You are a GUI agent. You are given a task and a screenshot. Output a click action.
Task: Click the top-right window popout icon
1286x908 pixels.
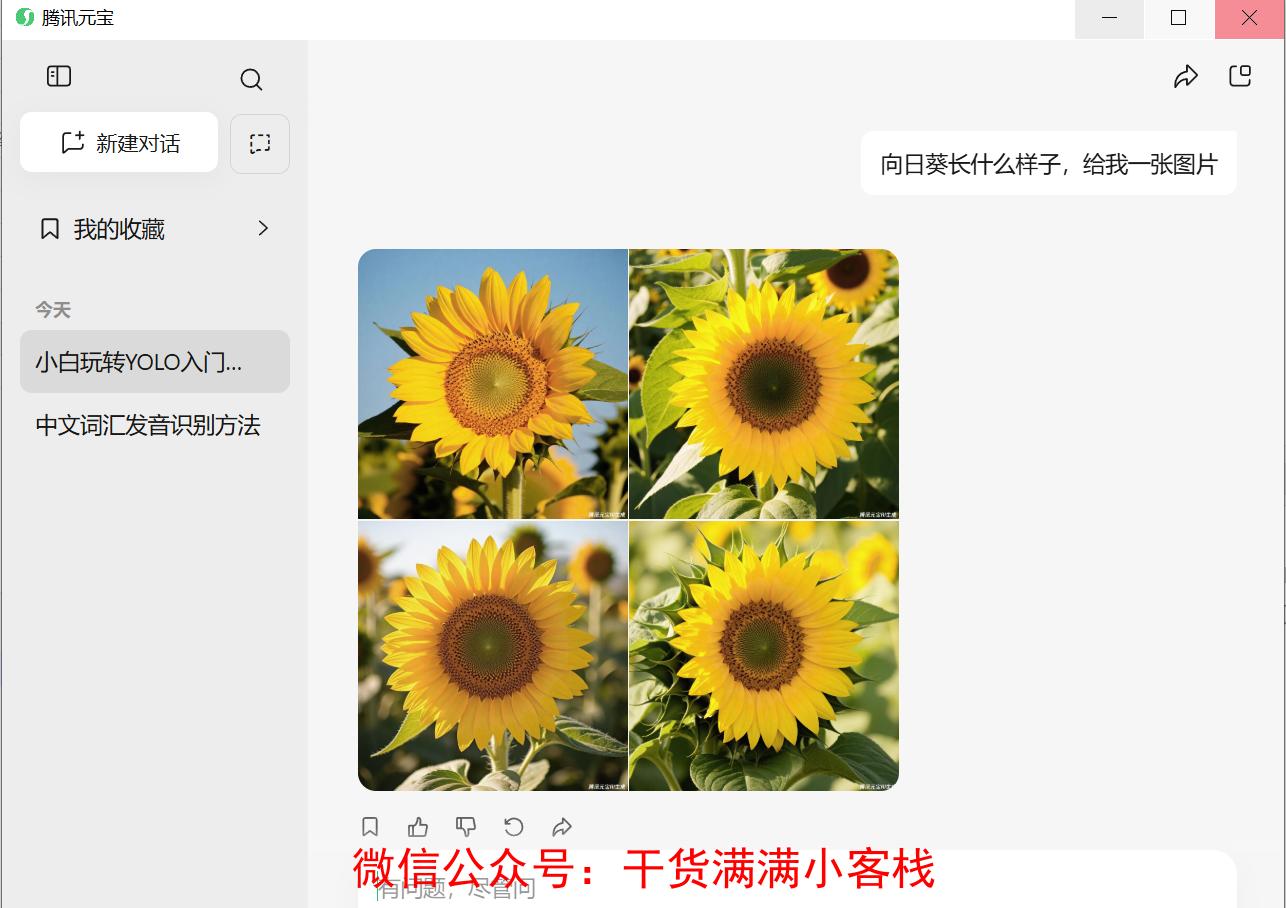[x=1240, y=77]
